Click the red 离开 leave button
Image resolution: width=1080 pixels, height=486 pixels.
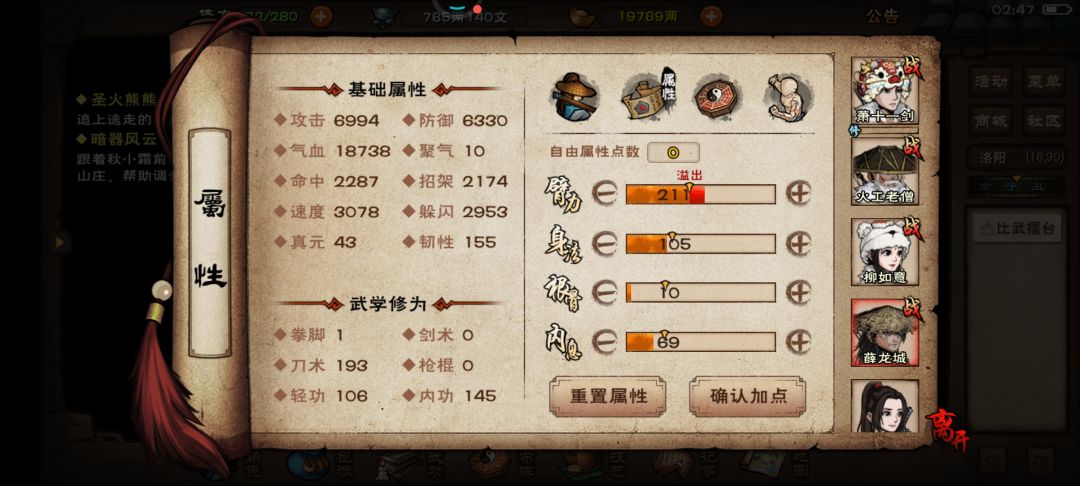tap(947, 430)
